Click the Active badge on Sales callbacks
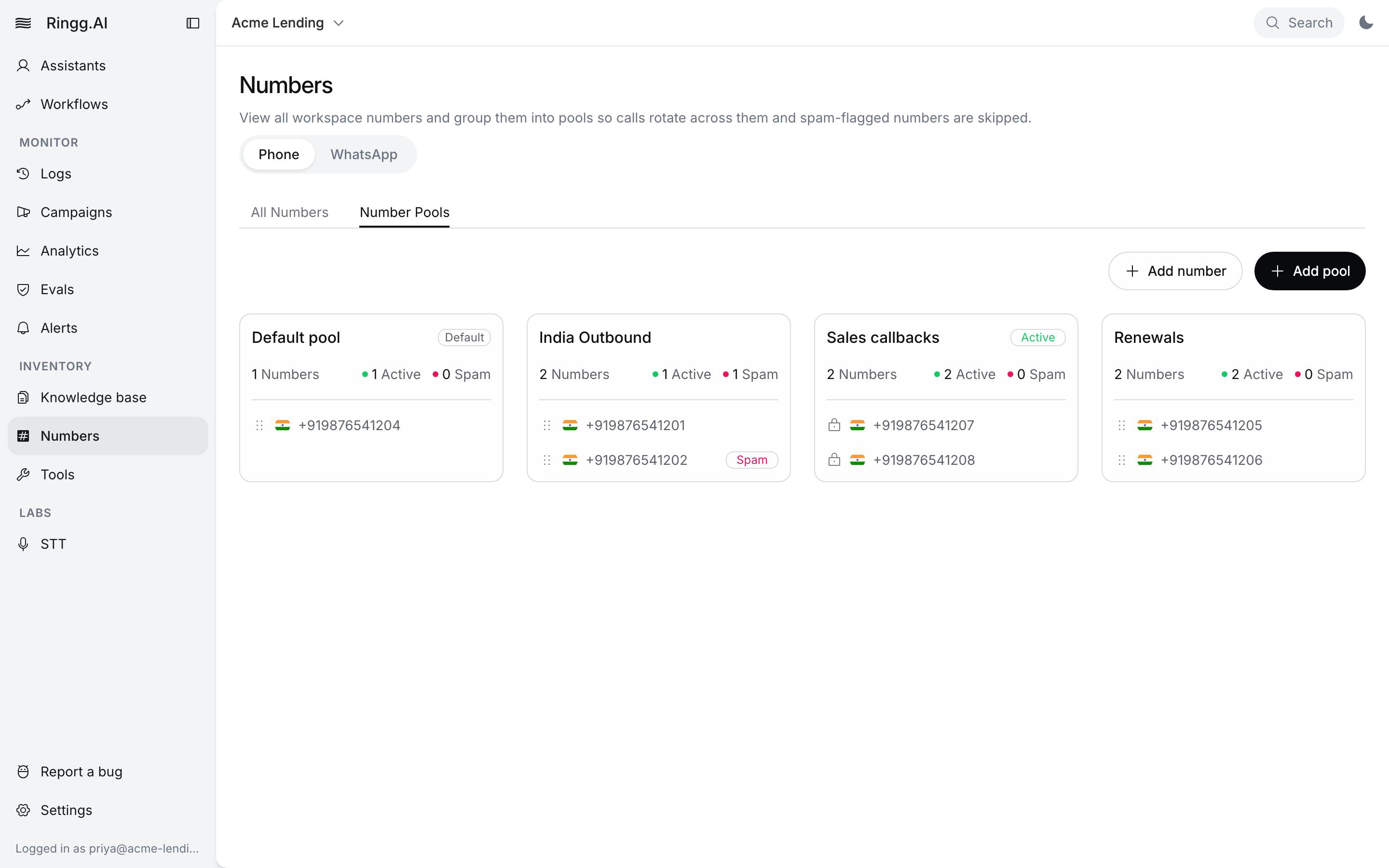Image resolution: width=1389 pixels, height=868 pixels. pos(1038,338)
